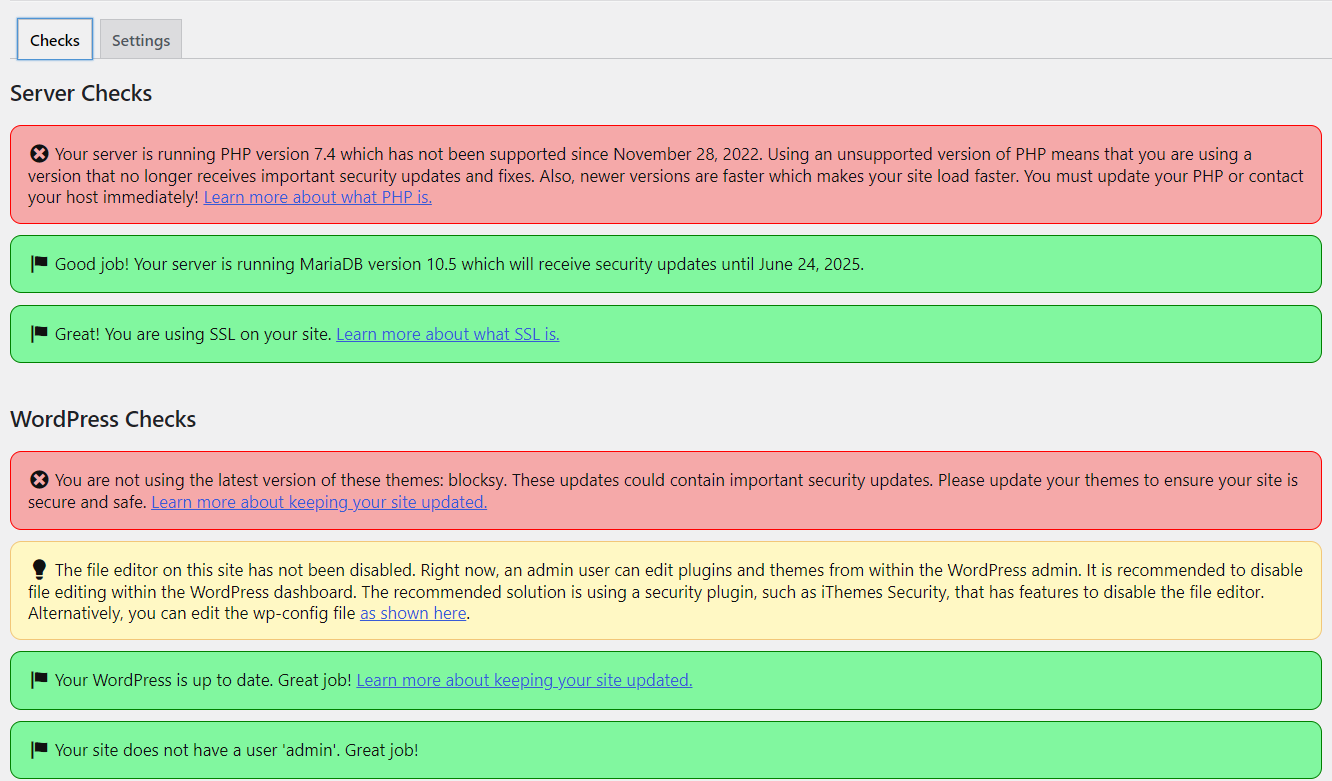
Task: Click the flag icon beside SSL notice
Action: [x=39, y=334]
